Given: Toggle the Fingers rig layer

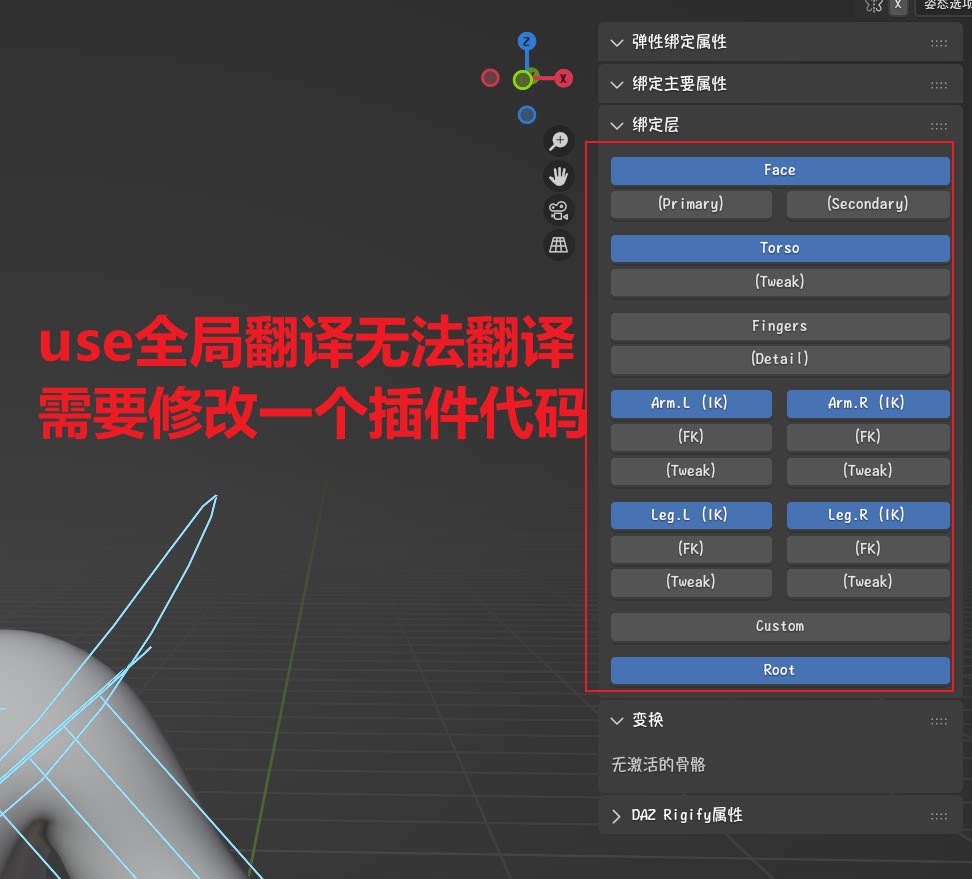Looking at the screenshot, I should (780, 326).
